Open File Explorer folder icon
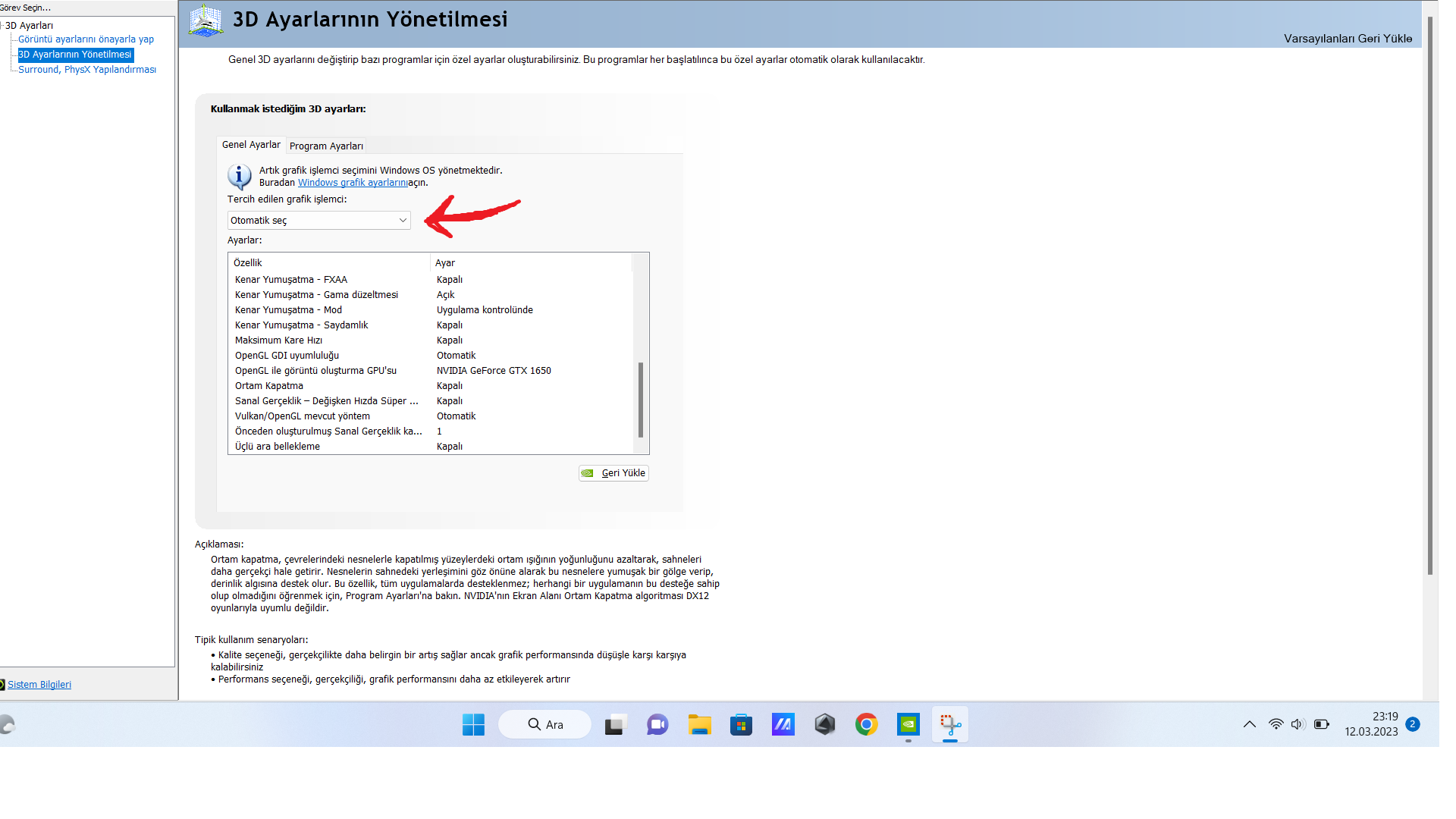The width and height of the screenshot is (1456, 819). (x=699, y=725)
